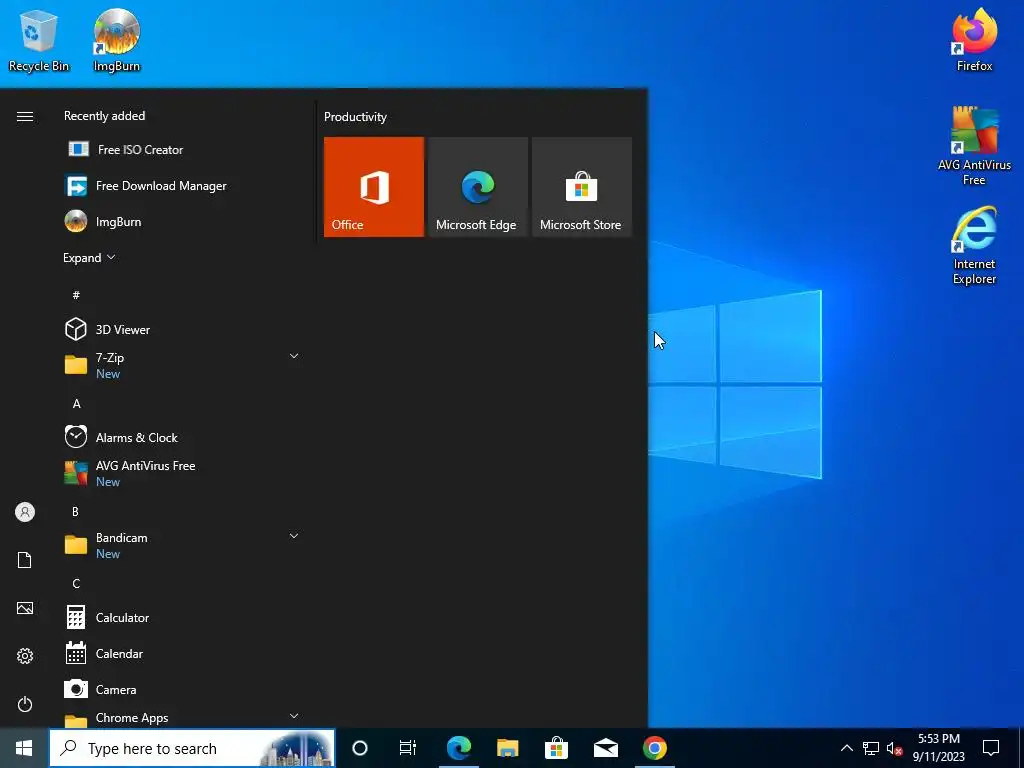The width and height of the screenshot is (1024, 768).
Task: Expand the 7-Zip folder
Action: 294,357
